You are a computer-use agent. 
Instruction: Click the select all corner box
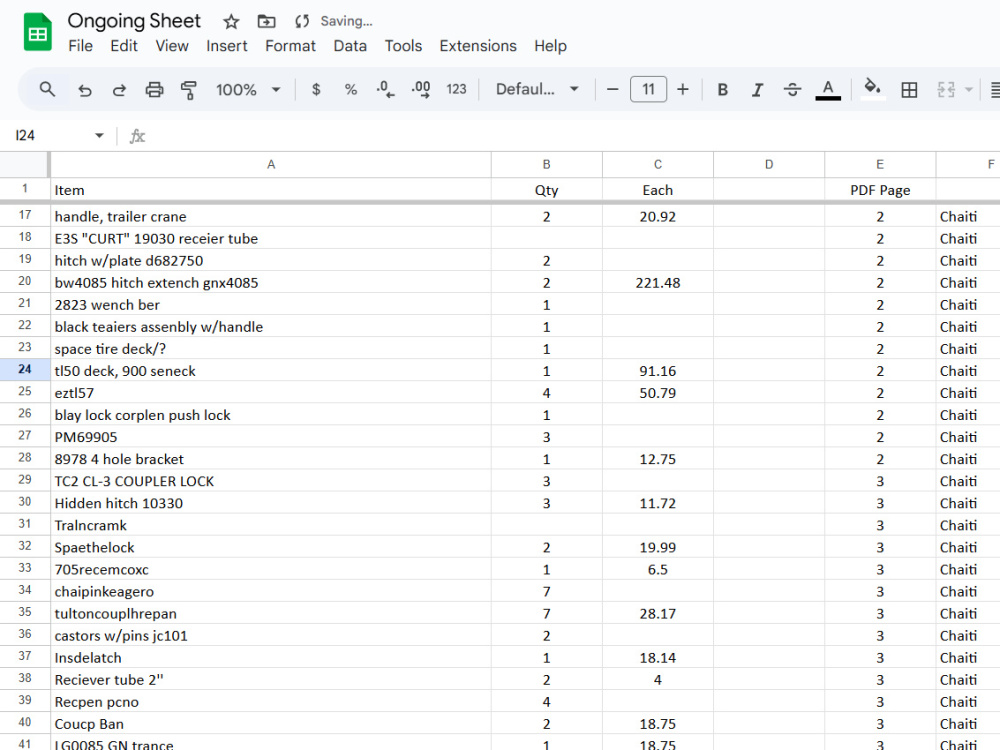click(24, 165)
